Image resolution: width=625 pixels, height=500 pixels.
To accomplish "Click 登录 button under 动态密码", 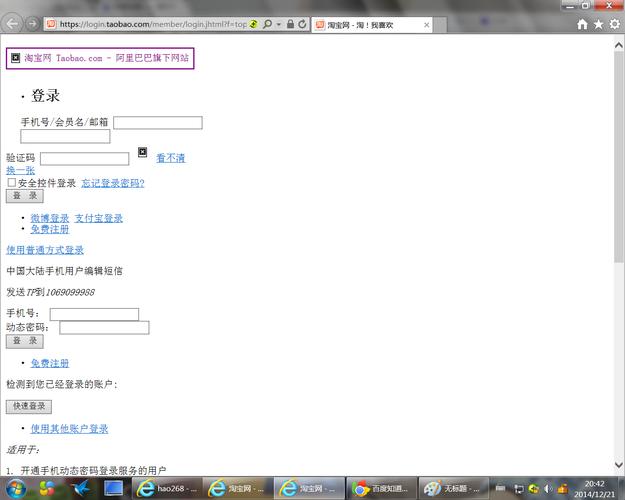I will click(x=25, y=341).
